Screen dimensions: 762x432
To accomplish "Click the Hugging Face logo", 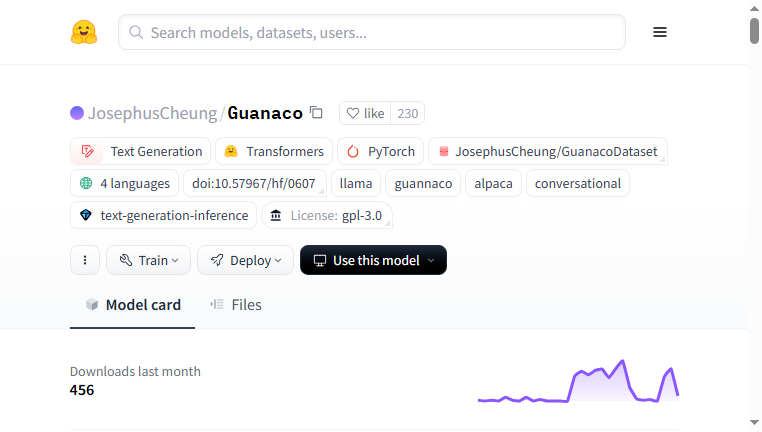I will coord(84,32).
